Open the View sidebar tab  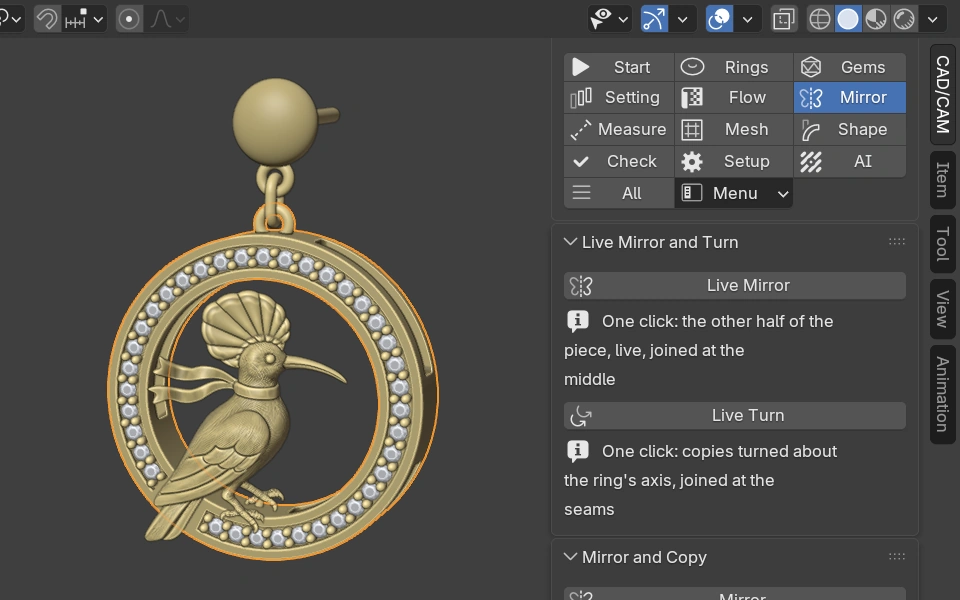pyautogui.click(x=943, y=309)
